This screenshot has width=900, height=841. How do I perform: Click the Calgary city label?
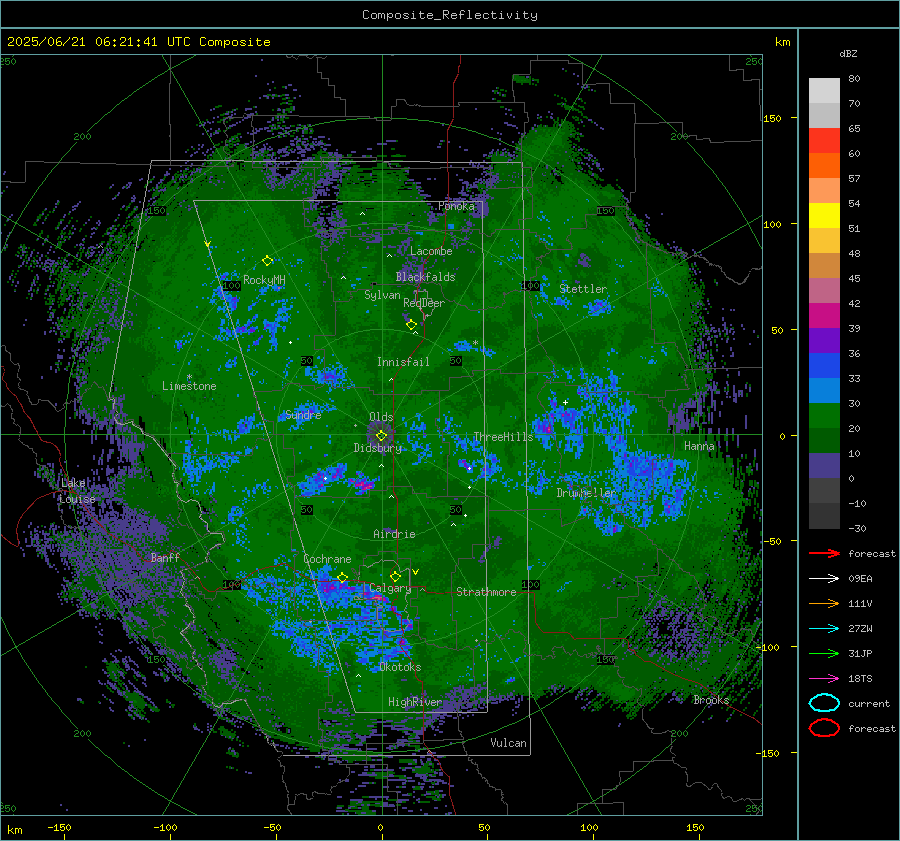click(390, 588)
